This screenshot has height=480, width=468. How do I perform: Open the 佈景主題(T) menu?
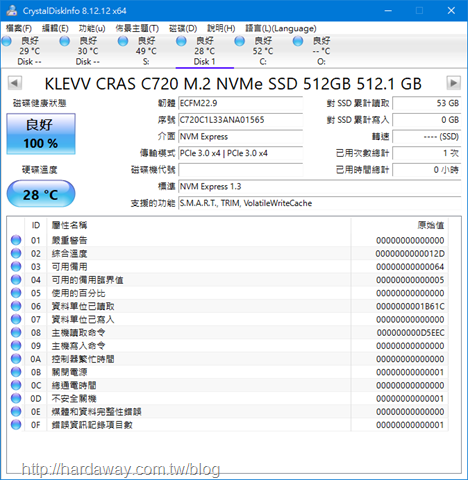137,28
